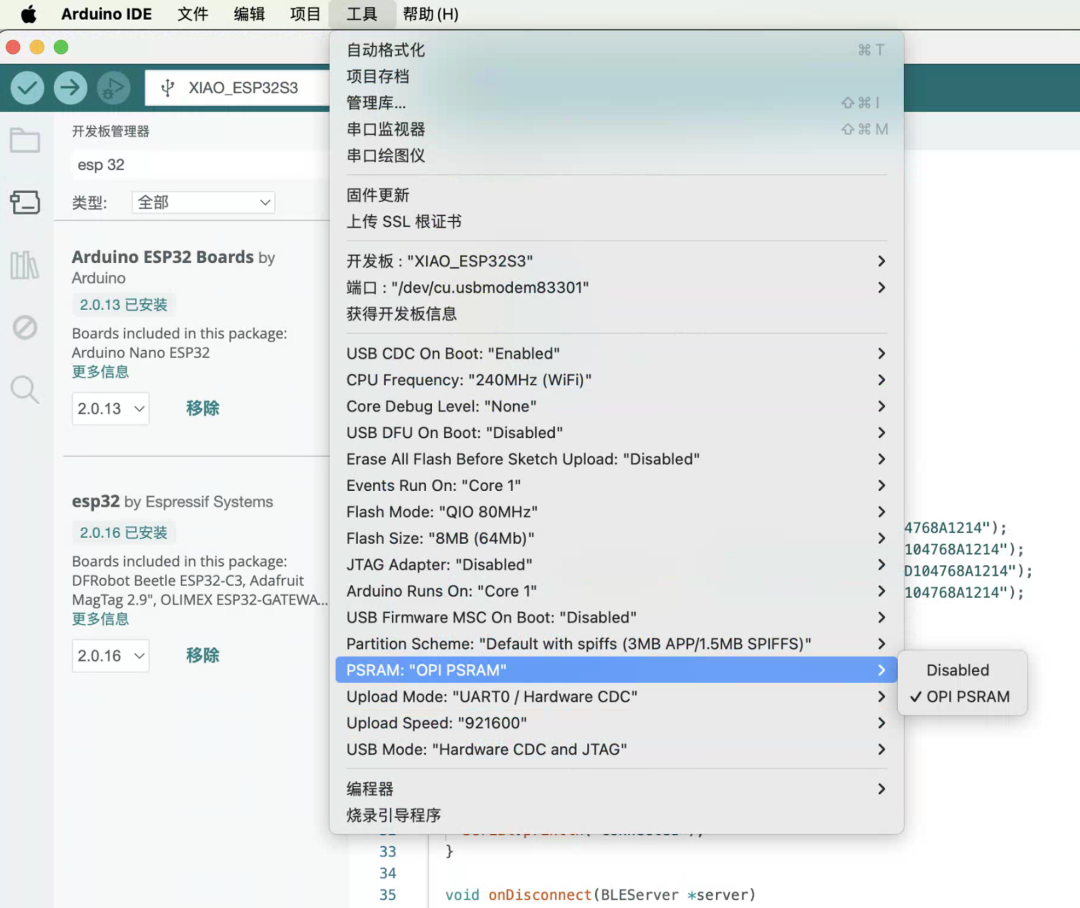The image size is (1080, 908).
Task: Click the Upload arrow button
Action: tap(70, 87)
